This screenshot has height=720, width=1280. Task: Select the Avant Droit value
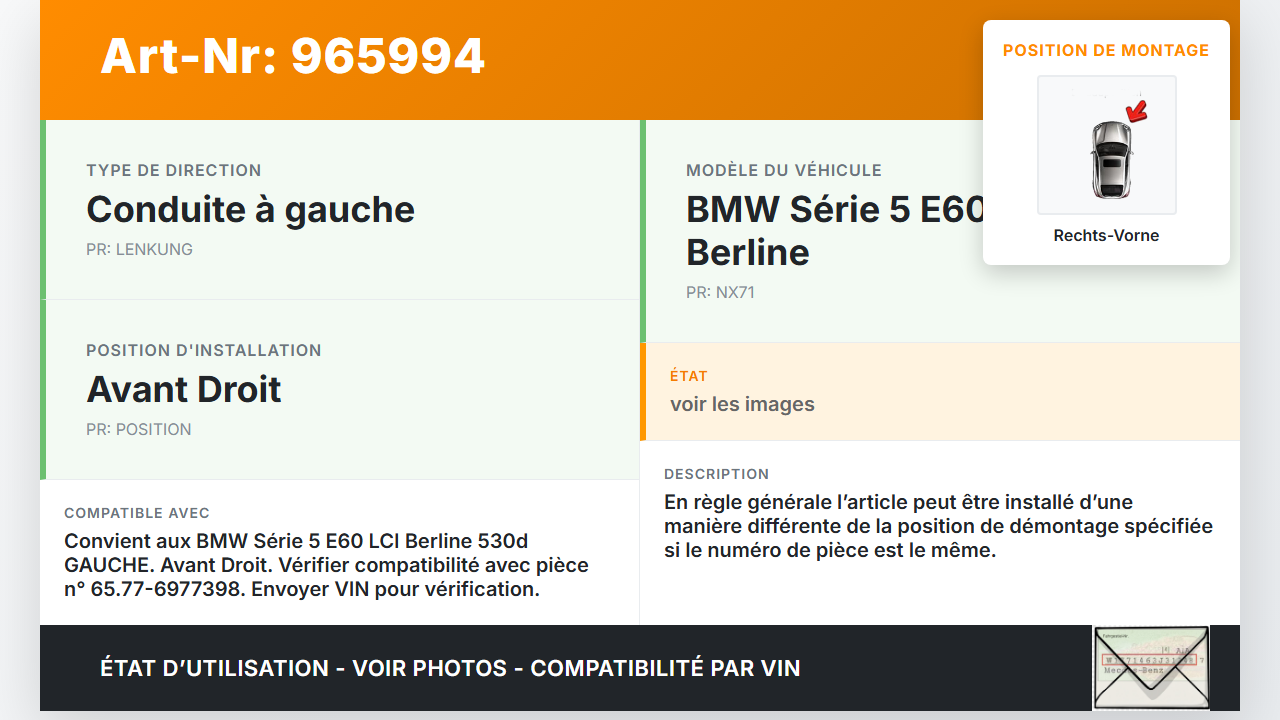[x=184, y=389]
